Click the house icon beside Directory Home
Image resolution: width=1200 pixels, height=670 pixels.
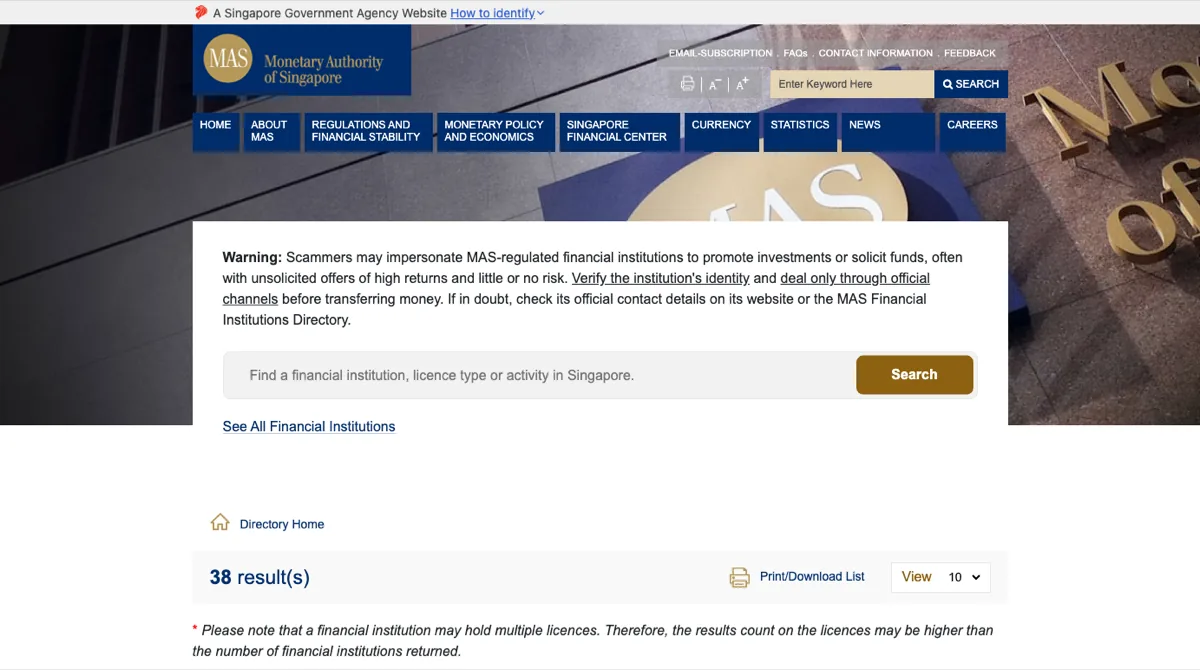pos(220,523)
